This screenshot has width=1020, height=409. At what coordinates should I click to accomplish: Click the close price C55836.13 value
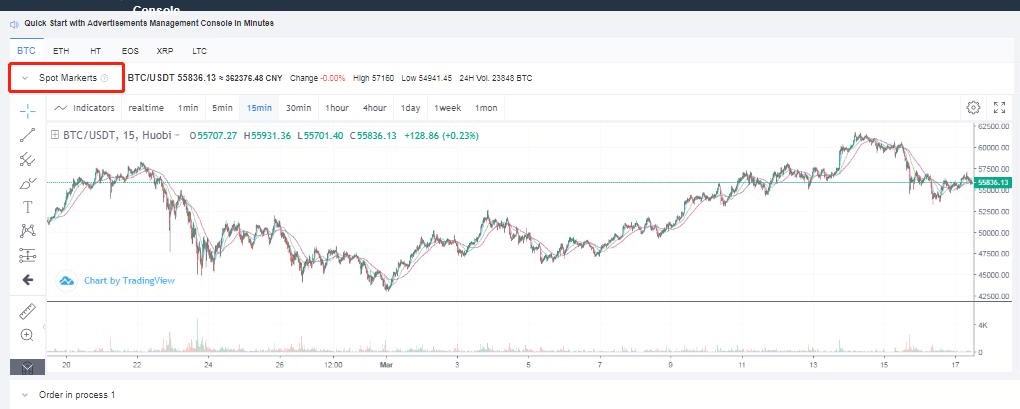(x=372, y=136)
